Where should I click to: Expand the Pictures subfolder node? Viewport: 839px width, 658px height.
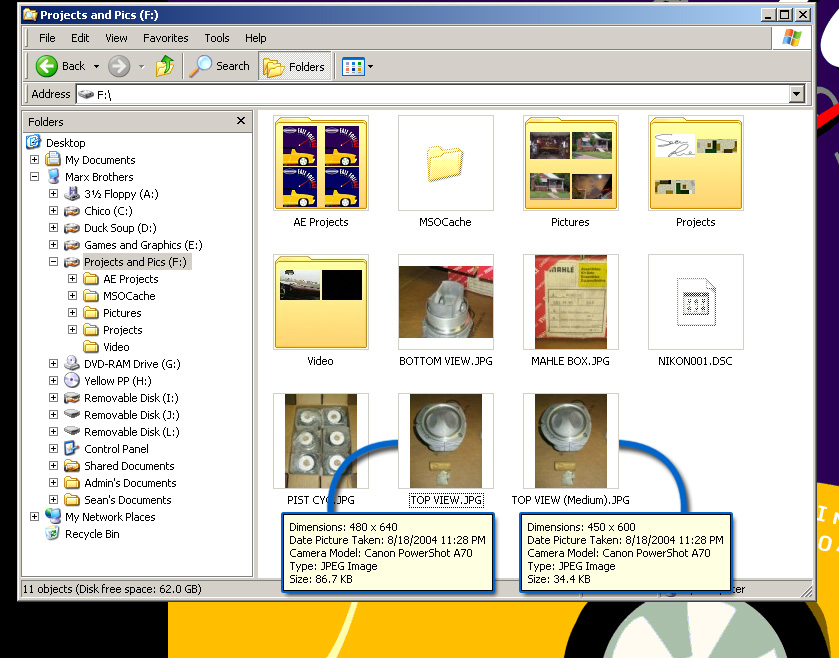[73, 312]
